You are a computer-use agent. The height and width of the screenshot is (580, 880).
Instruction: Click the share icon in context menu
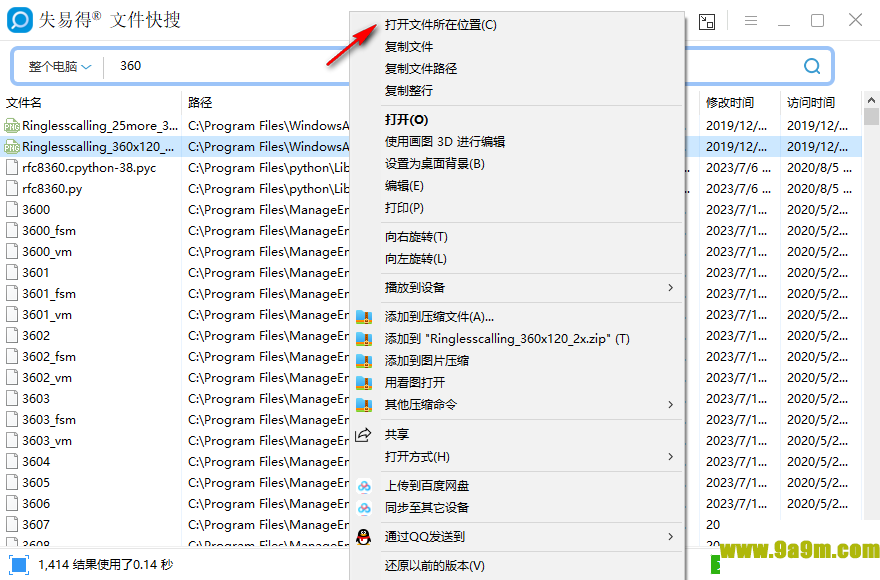pos(364,435)
